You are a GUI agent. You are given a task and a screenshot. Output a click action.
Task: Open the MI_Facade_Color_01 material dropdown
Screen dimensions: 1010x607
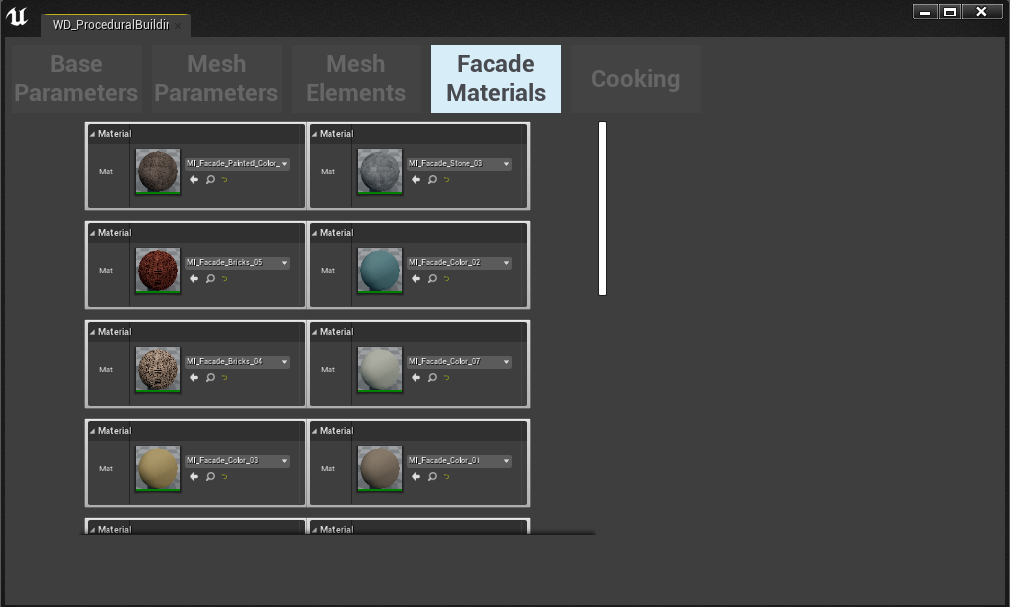tap(461, 460)
